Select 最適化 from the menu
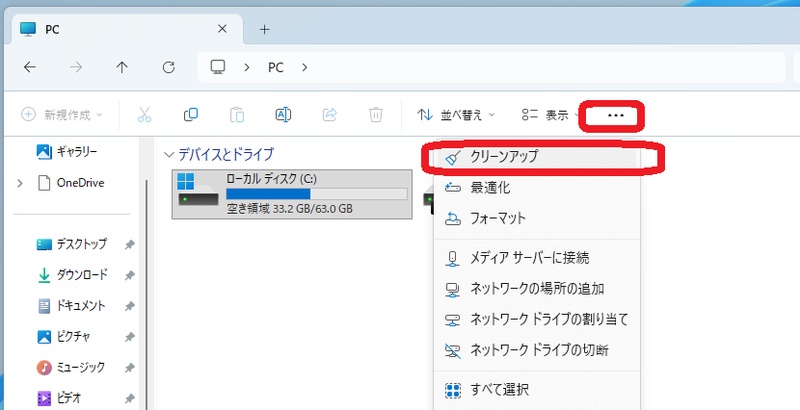 [x=537, y=188]
